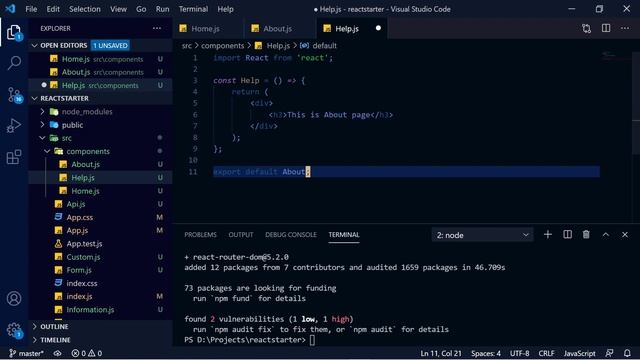The width and height of the screenshot is (640, 360).
Task: Open the Accounts menu icon
Action: pyautogui.click(x=14, y=298)
